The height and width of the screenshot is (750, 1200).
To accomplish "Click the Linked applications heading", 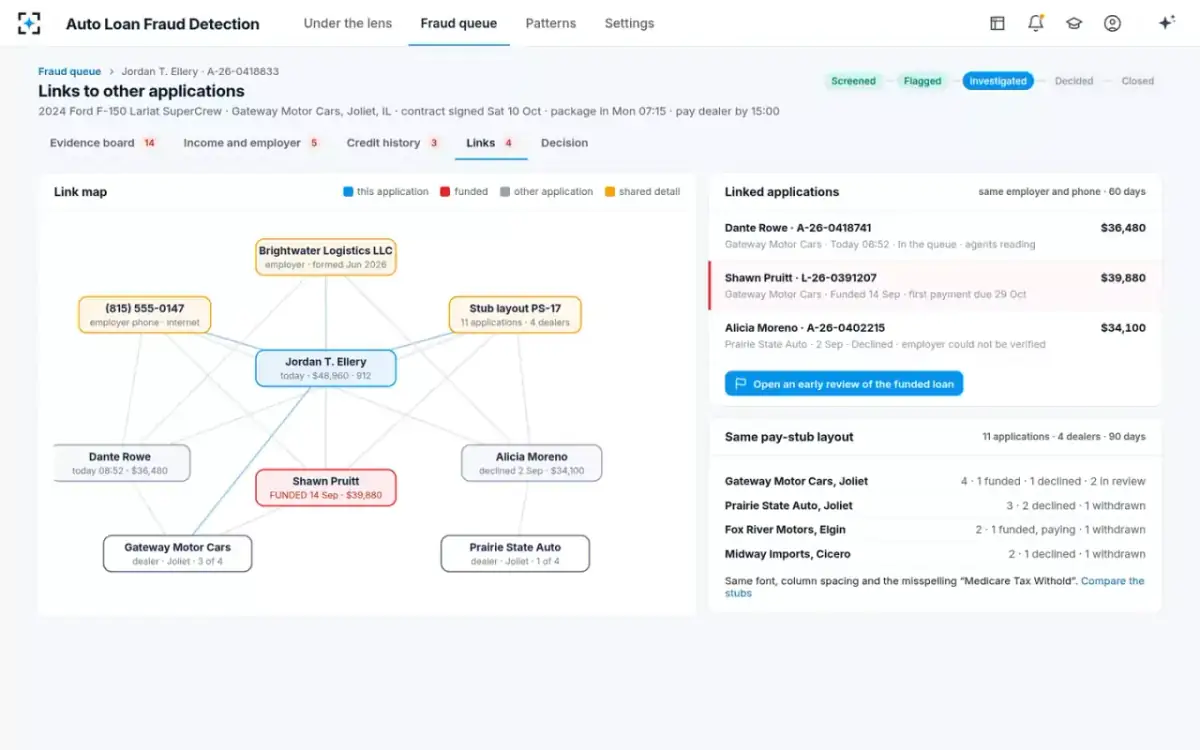I will pos(782,192).
